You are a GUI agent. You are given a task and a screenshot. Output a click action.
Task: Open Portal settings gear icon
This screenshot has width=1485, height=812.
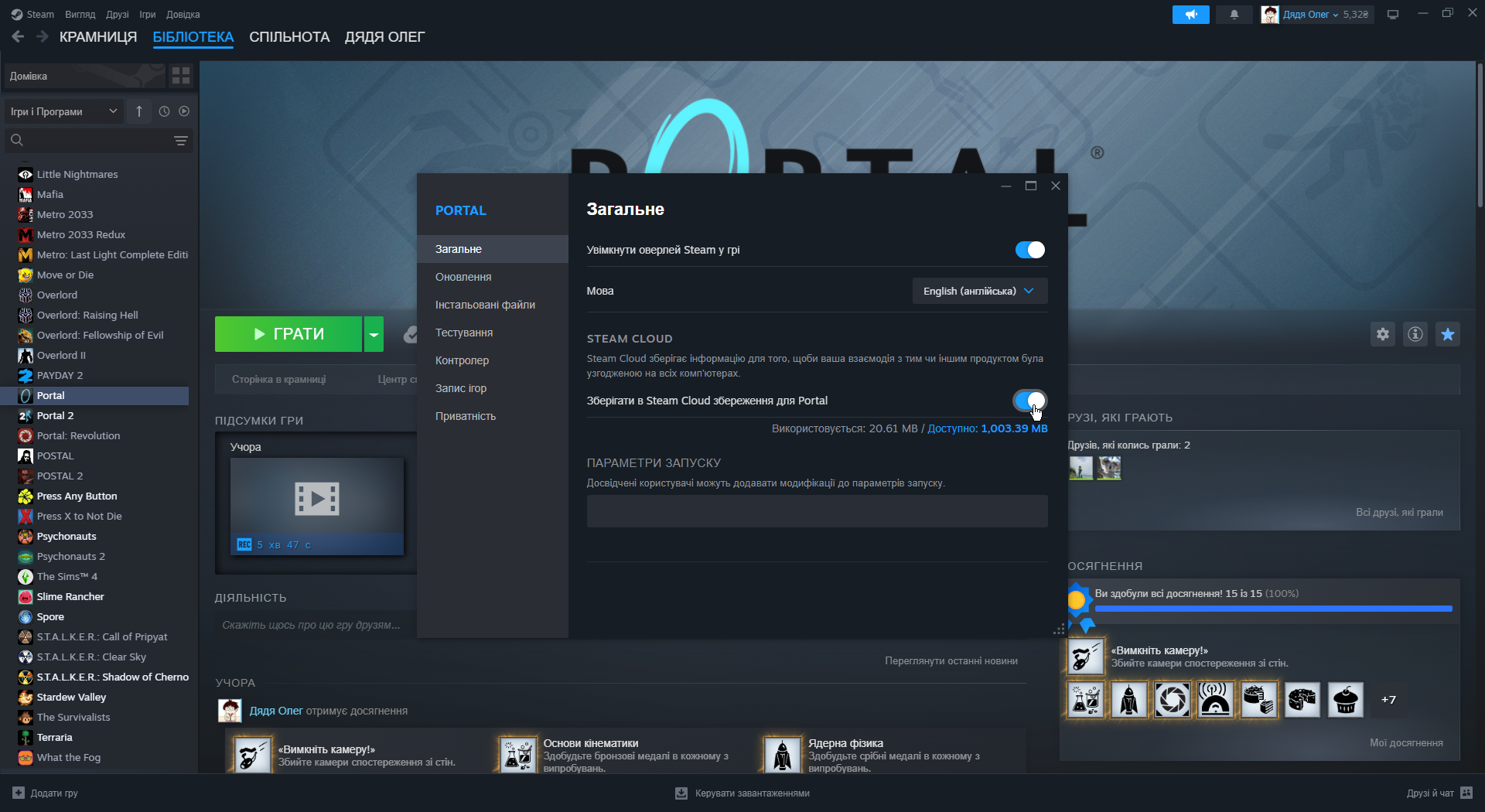click(1383, 334)
